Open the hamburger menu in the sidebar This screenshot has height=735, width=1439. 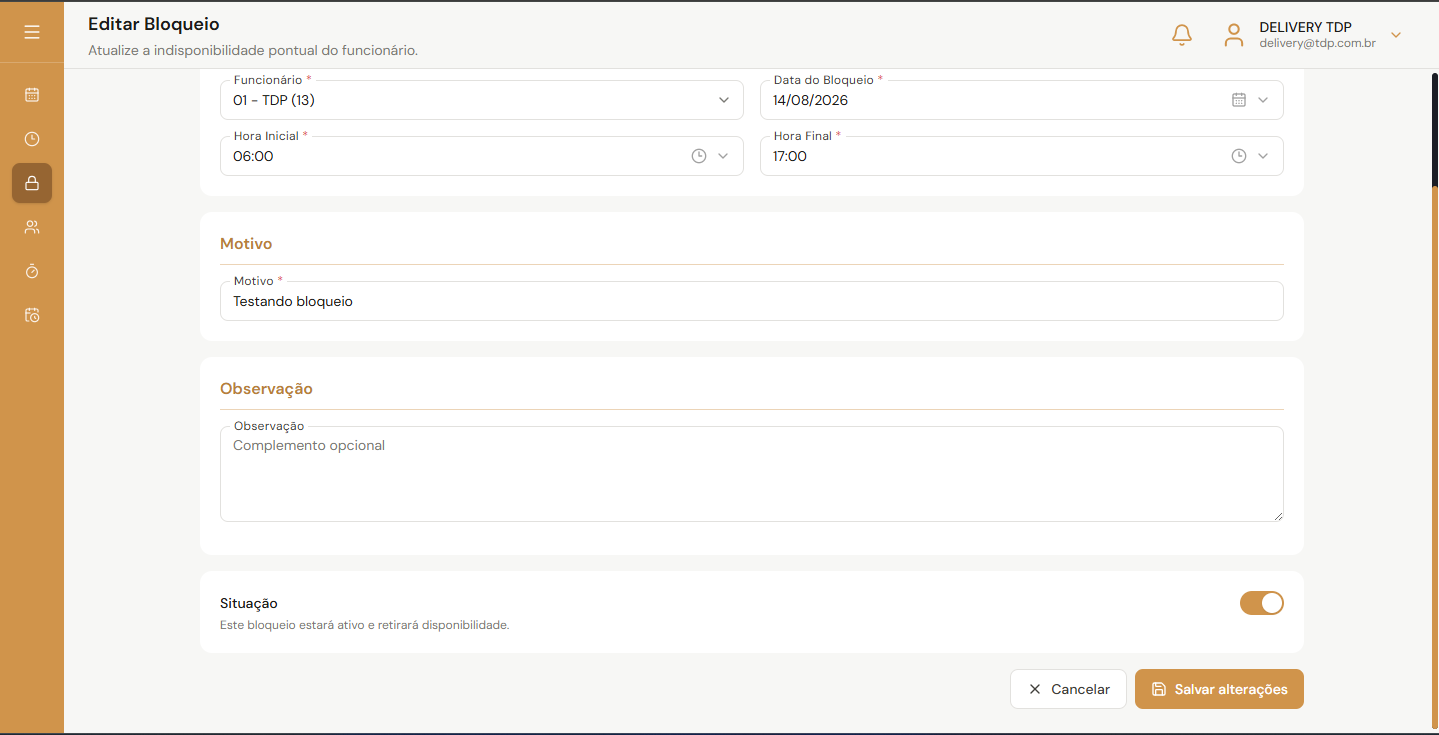(x=32, y=33)
